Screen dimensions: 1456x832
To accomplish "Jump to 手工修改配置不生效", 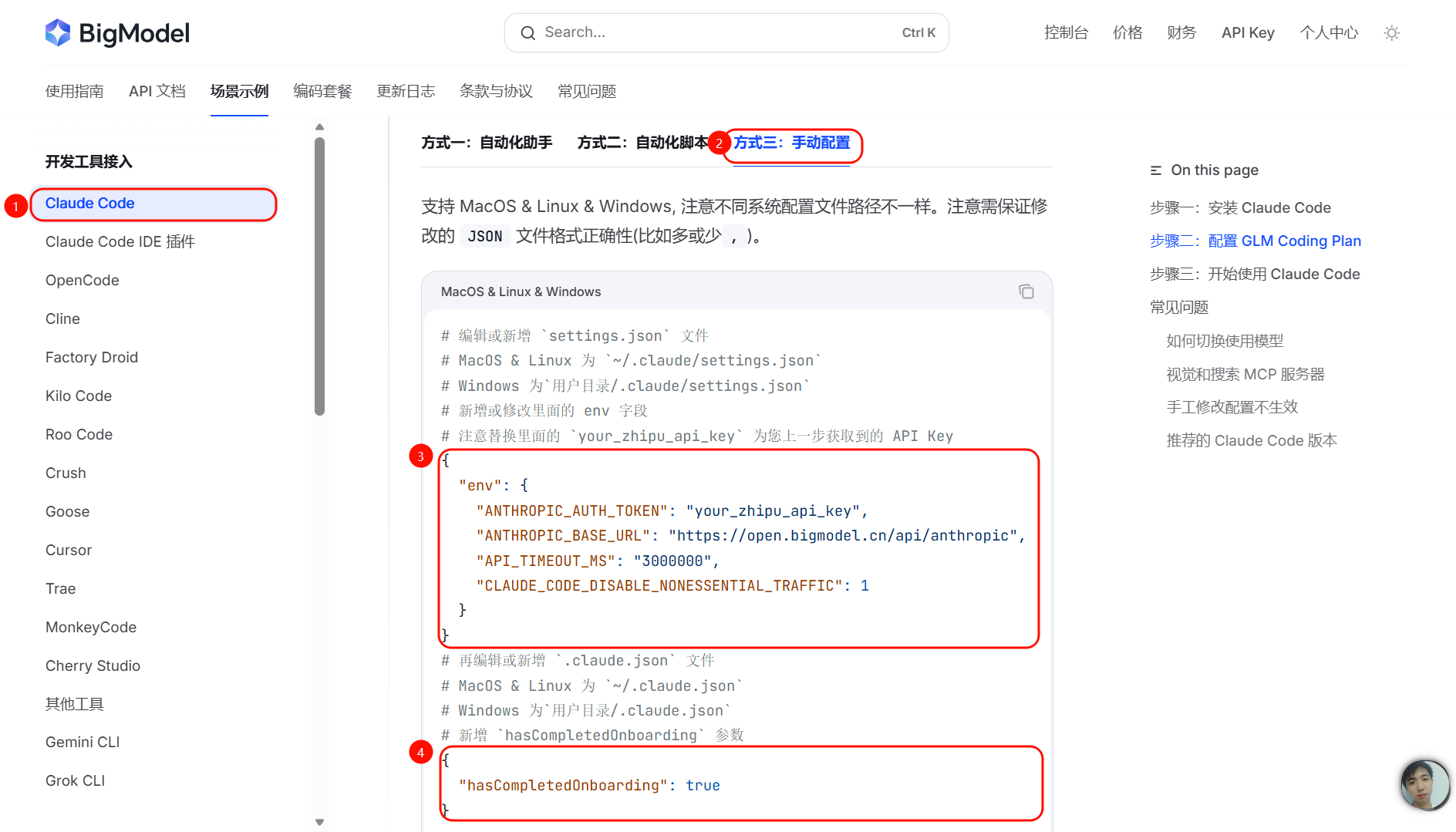I will tap(1232, 407).
